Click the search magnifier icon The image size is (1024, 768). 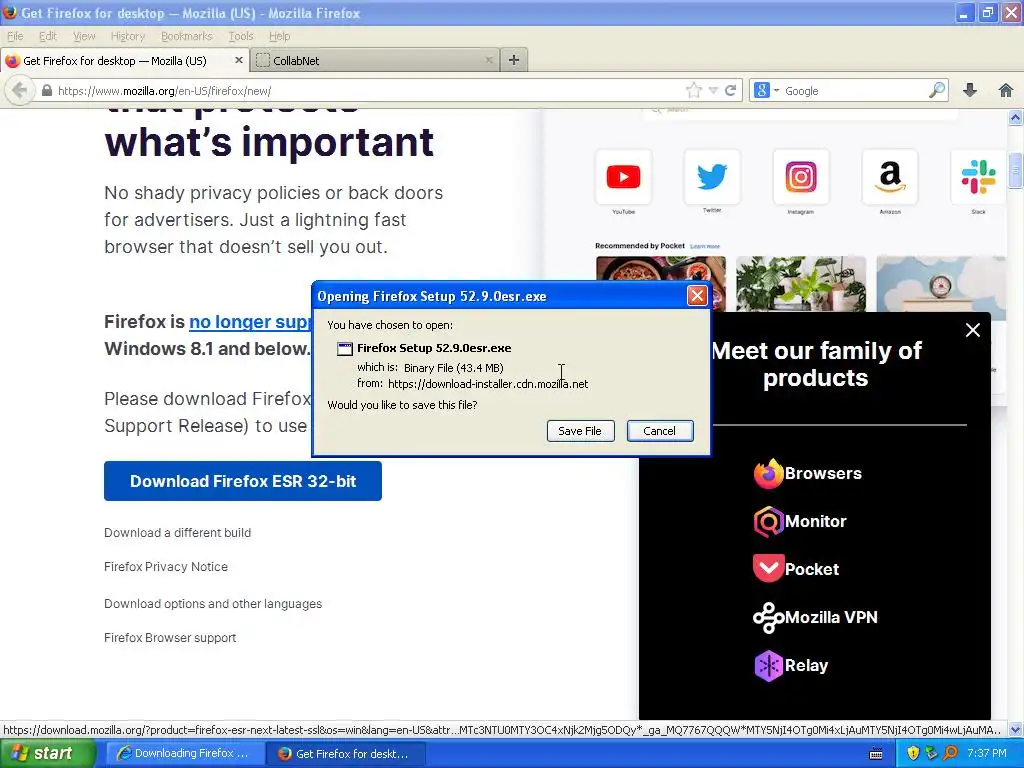tap(936, 90)
